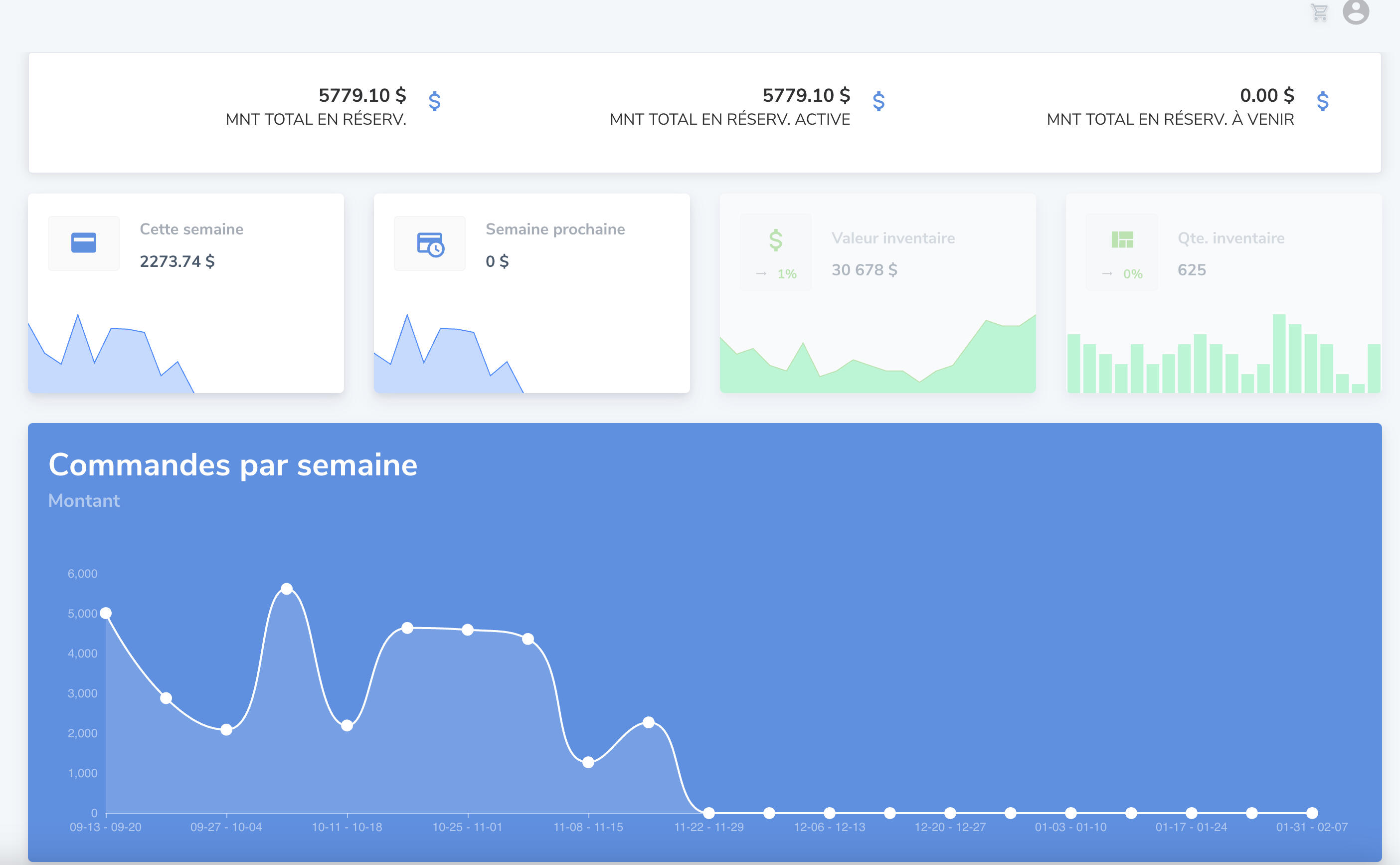1400x865 pixels.
Task: Click dollar icon beside RÉSERV. ACTIVE total
Action: (x=878, y=101)
